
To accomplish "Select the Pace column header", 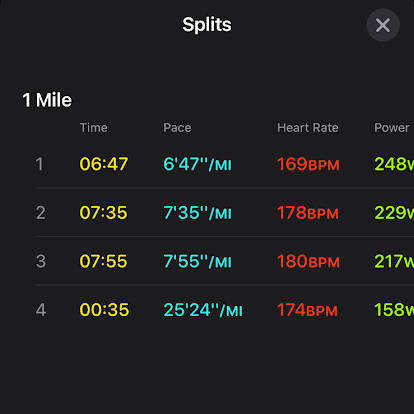I will (177, 128).
